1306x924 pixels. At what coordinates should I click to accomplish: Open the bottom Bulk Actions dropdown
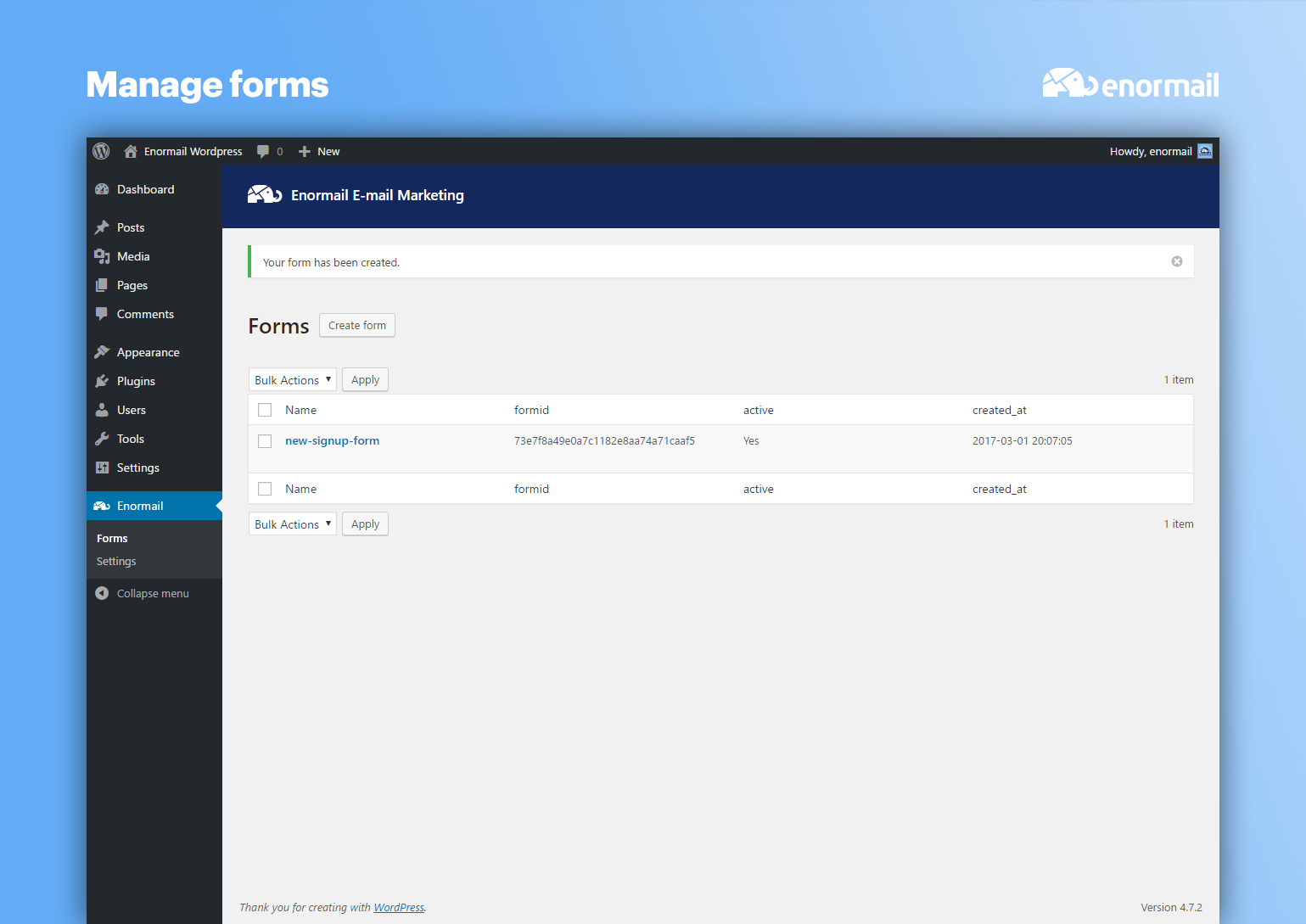292,524
